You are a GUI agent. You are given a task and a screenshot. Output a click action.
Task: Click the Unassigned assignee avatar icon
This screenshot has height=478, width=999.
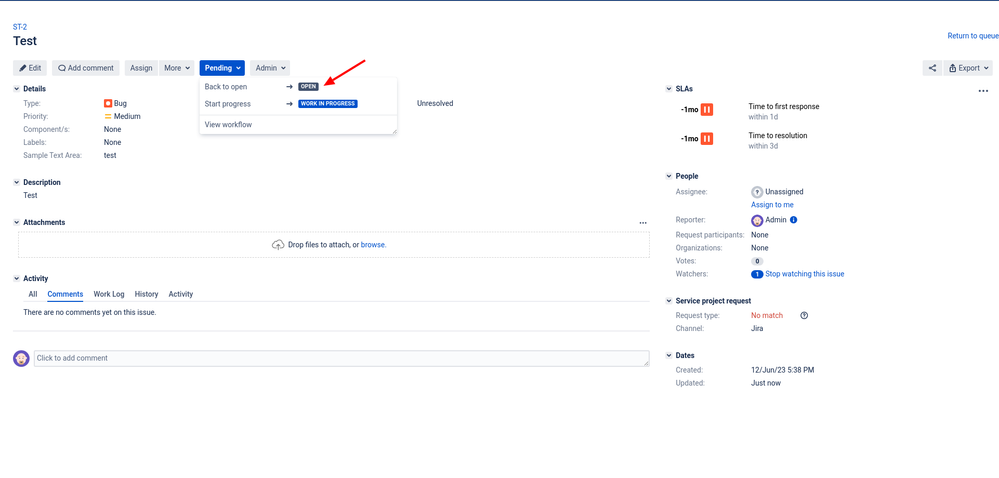tap(757, 191)
